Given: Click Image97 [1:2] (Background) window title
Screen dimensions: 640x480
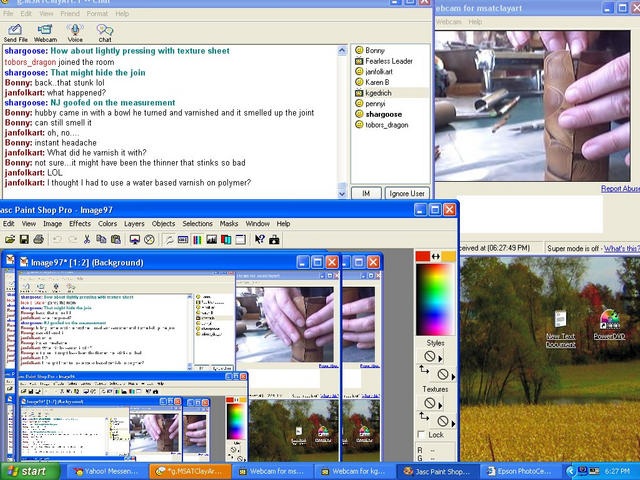Looking at the screenshot, I should coord(87,262).
